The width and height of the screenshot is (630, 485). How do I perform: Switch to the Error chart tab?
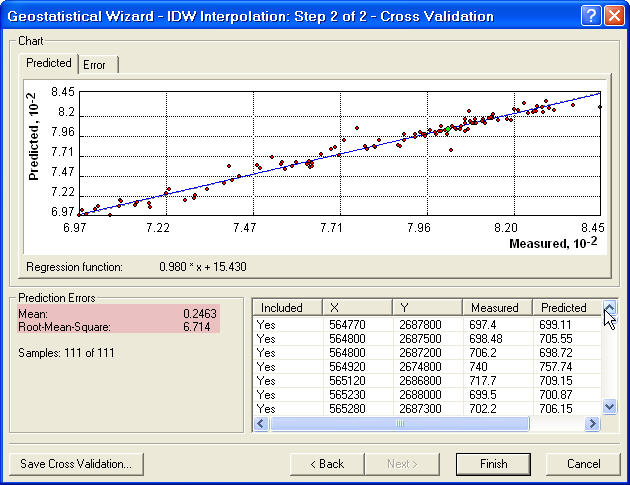(100, 64)
